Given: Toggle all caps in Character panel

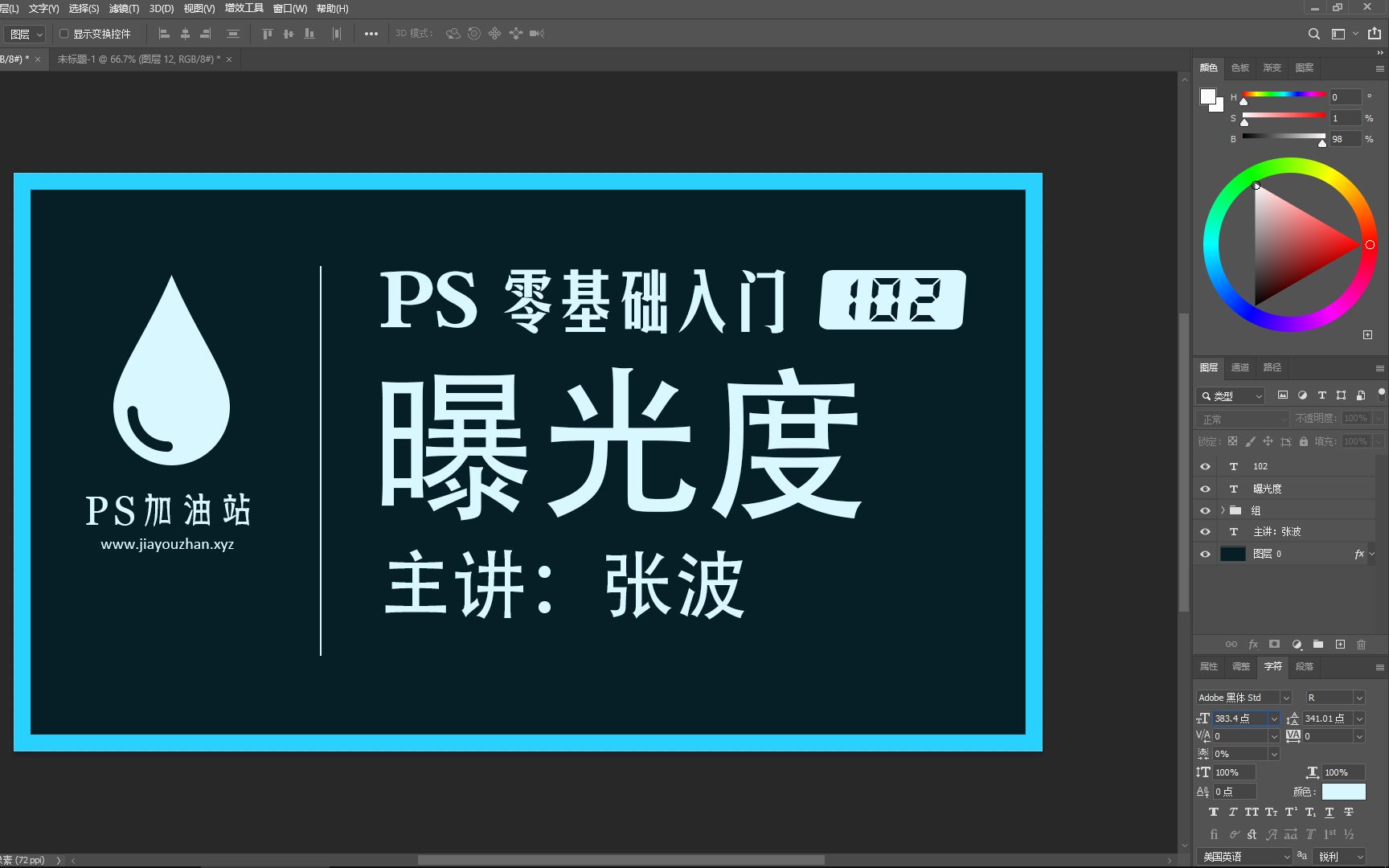Looking at the screenshot, I should click(1252, 813).
